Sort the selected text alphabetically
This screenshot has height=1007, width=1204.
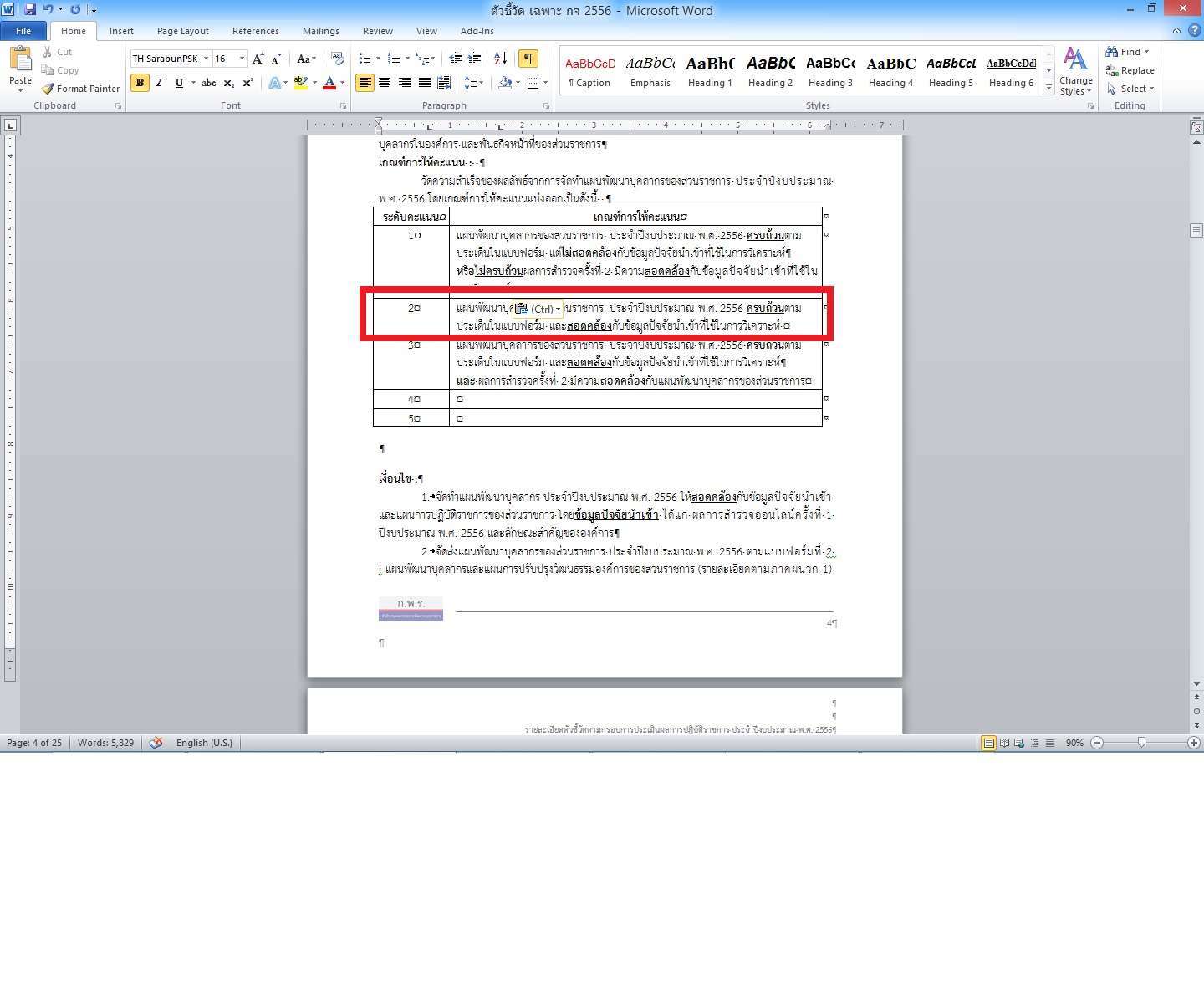(x=500, y=59)
